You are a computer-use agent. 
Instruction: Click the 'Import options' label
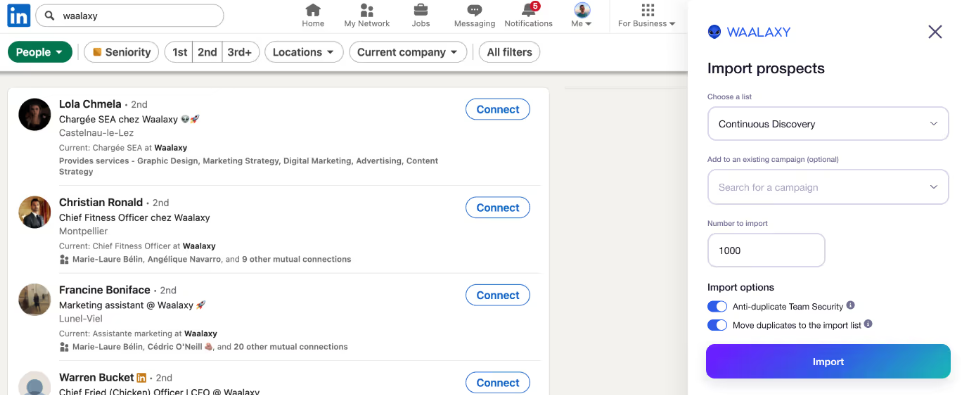741,287
